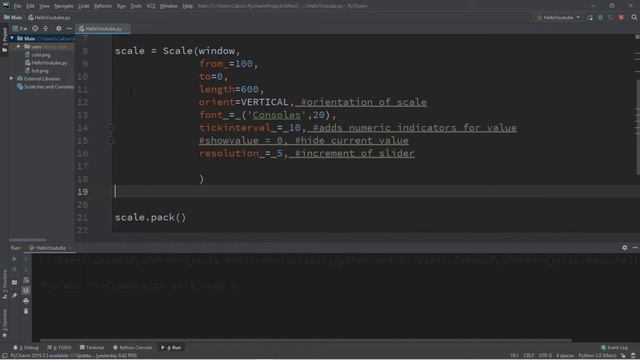The image size is (640, 360).
Task: Expand the venv folder
Action: (18, 47)
